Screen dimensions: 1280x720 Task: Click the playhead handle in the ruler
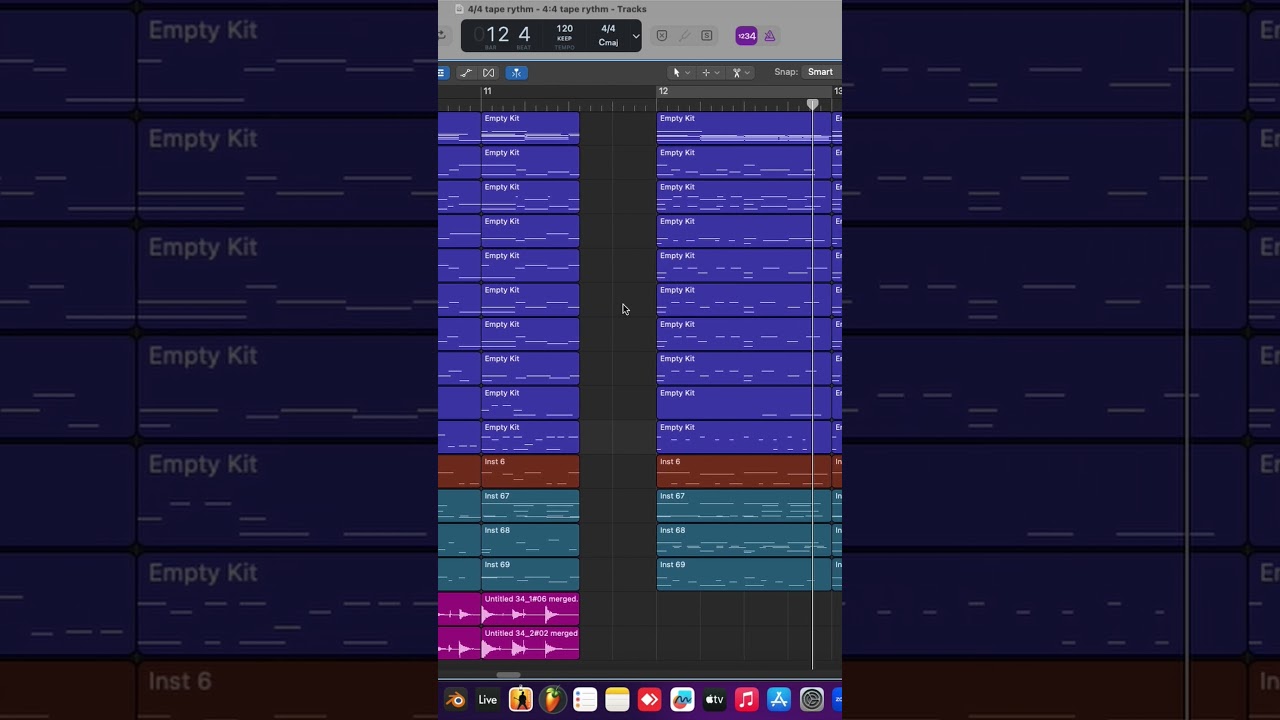(x=813, y=104)
